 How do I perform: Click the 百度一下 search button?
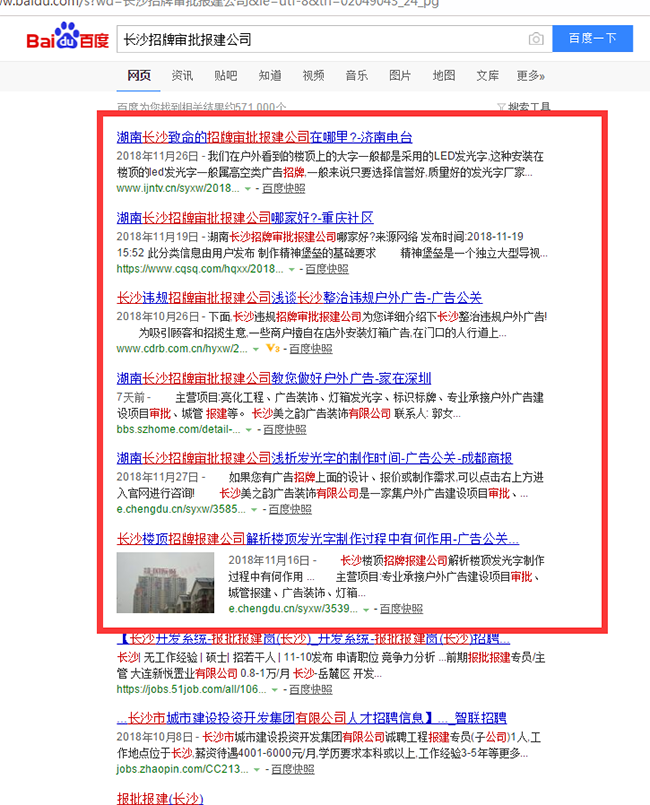click(x=592, y=39)
